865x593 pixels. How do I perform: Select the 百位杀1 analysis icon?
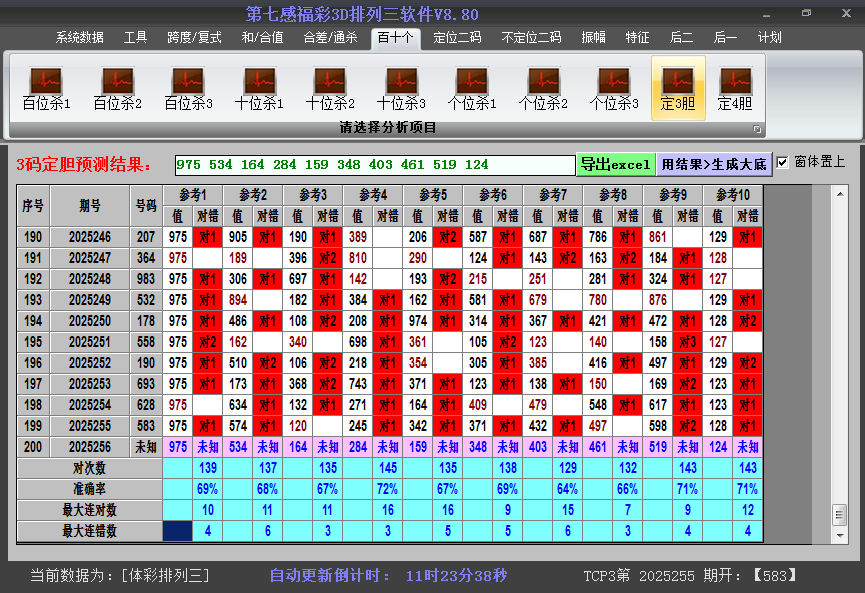click(46, 89)
